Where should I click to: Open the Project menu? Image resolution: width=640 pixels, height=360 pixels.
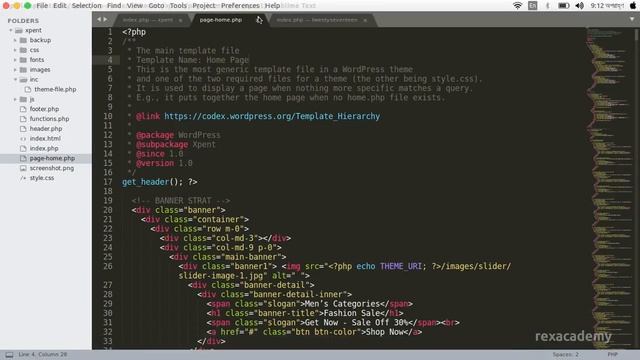pos(204,6)
